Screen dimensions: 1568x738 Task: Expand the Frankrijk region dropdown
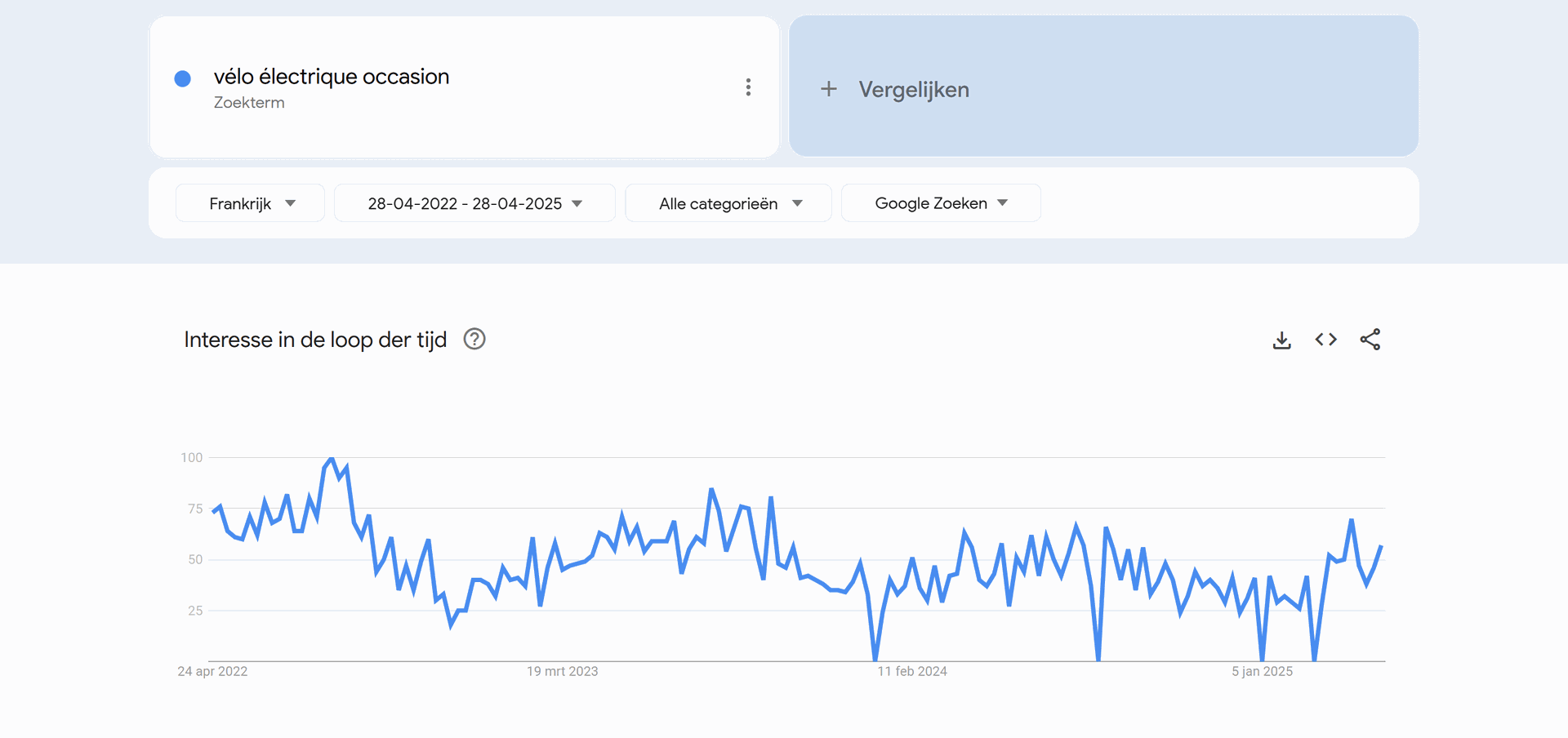[250, 203]
